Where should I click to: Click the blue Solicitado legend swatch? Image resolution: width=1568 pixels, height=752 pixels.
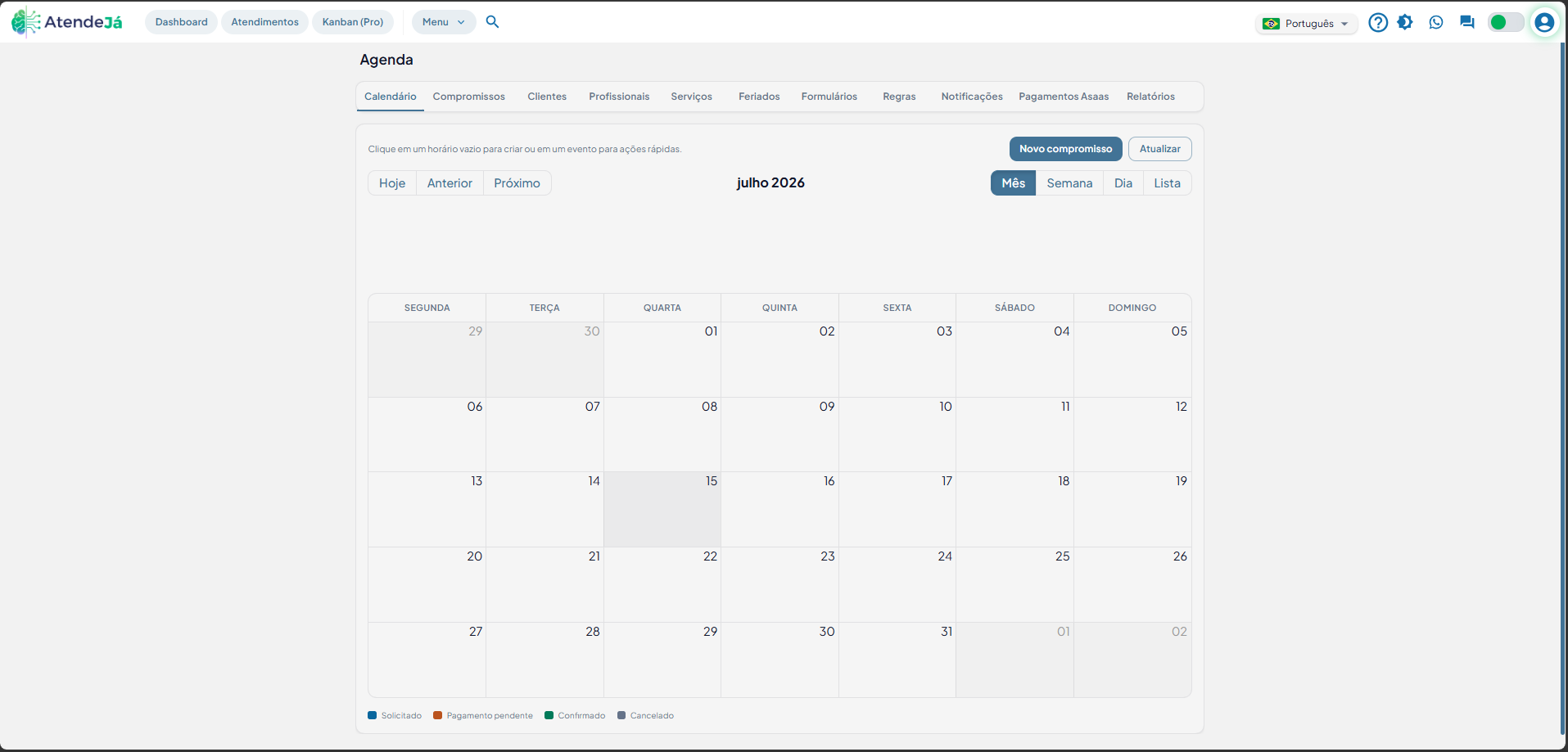tap(373, 715)
